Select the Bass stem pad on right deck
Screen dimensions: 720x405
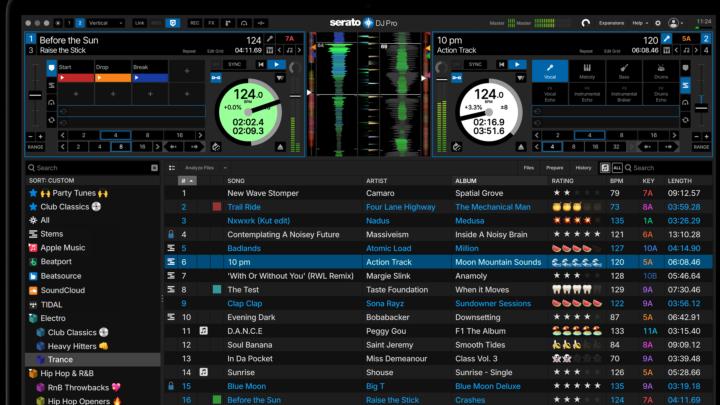(x=624, y=71)
